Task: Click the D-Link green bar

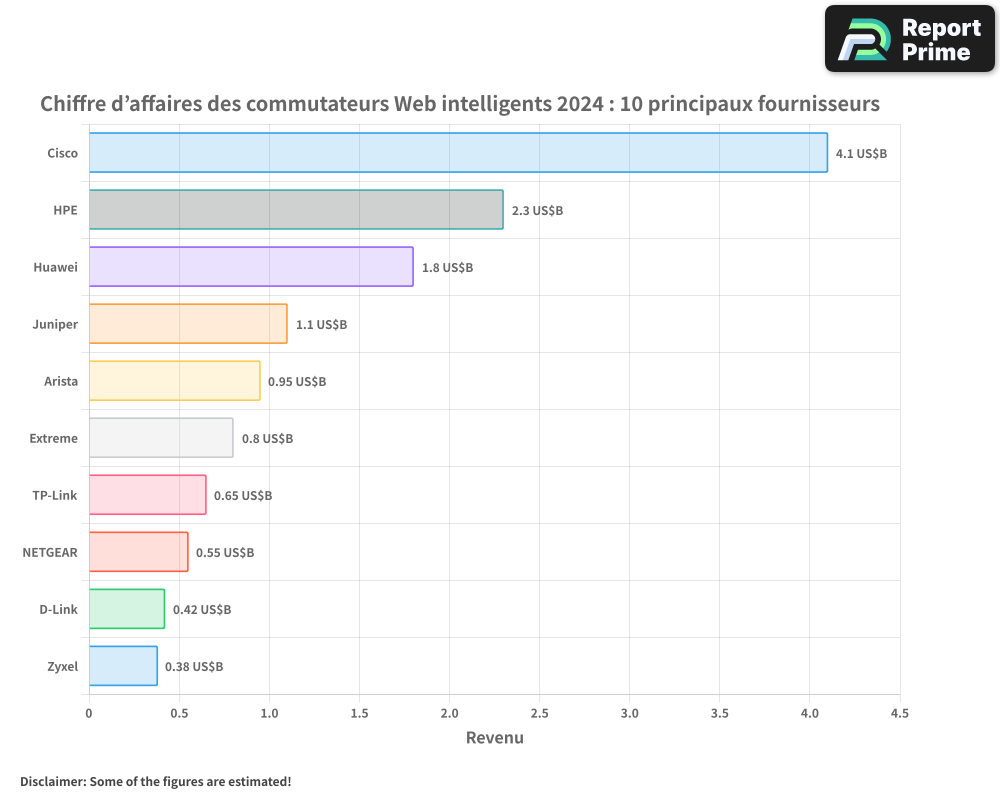Action: point(125,609)
